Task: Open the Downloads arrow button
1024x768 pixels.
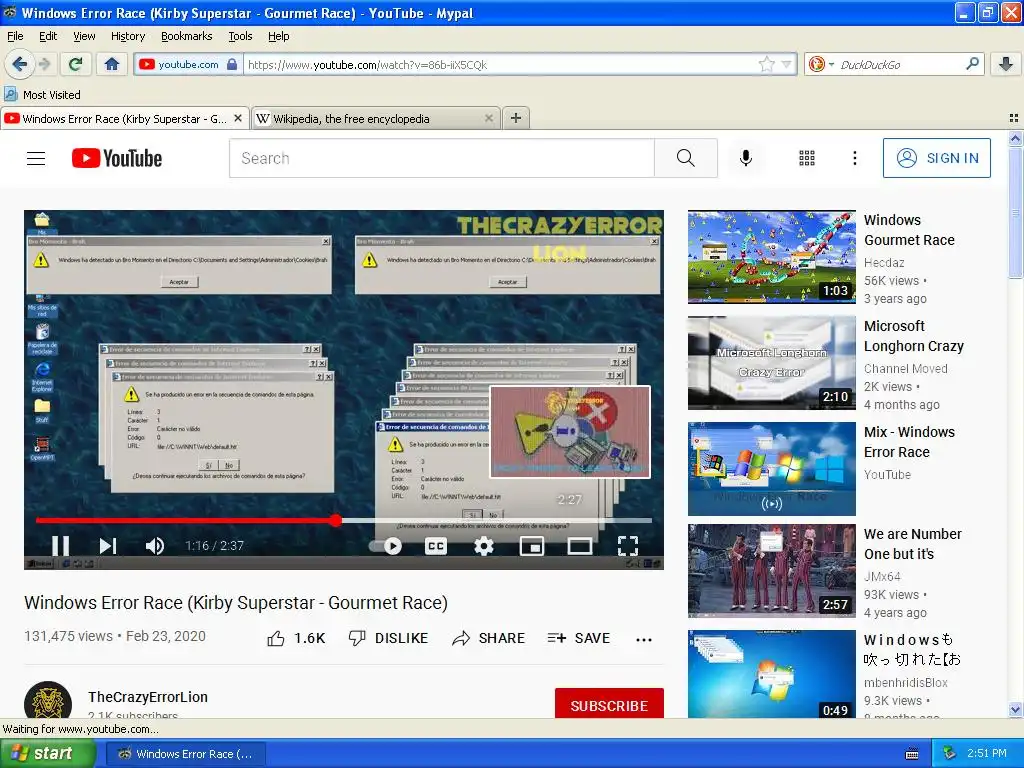Action: tap(1006, 64)
